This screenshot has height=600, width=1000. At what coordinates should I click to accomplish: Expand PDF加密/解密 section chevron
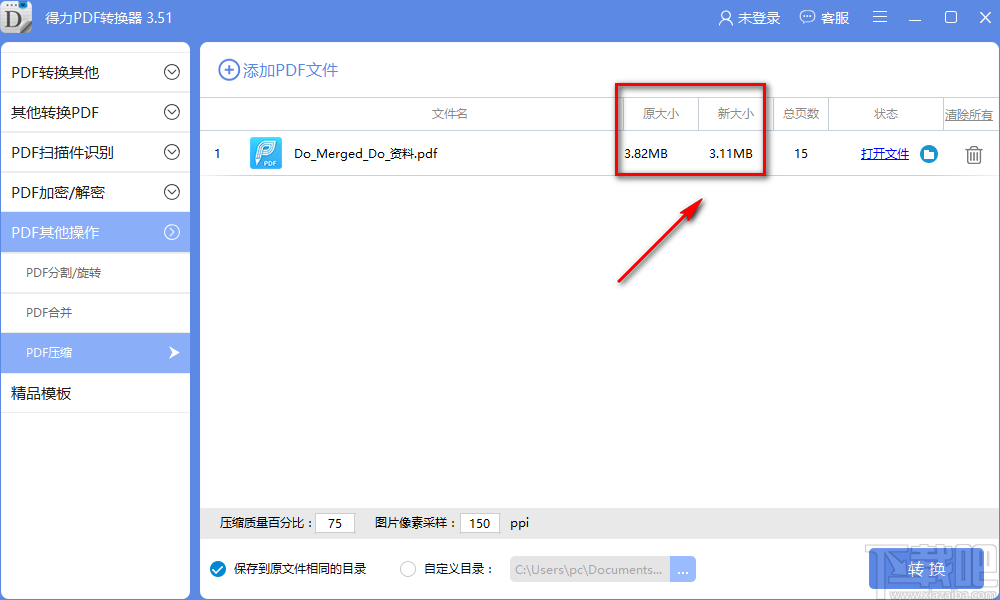click(172, 192)
